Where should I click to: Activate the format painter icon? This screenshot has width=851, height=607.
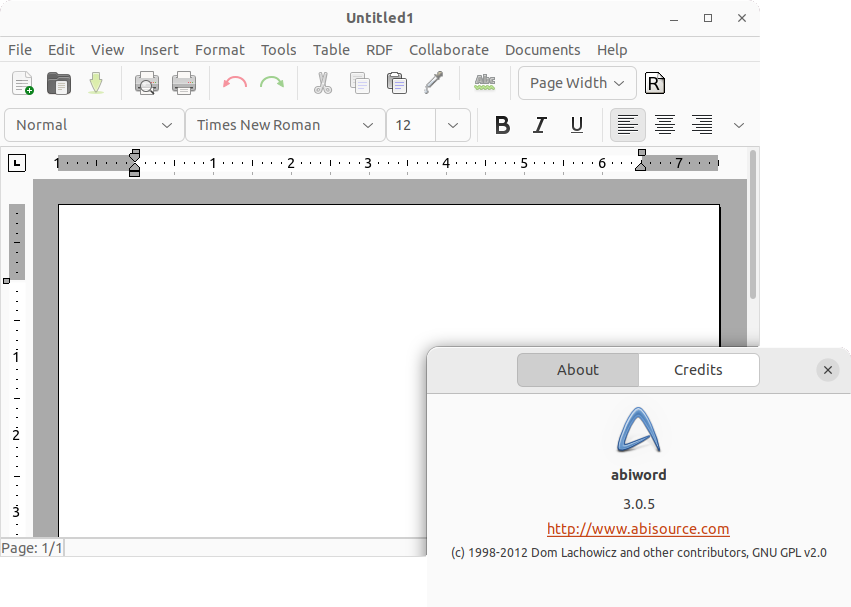coord(434,83)
